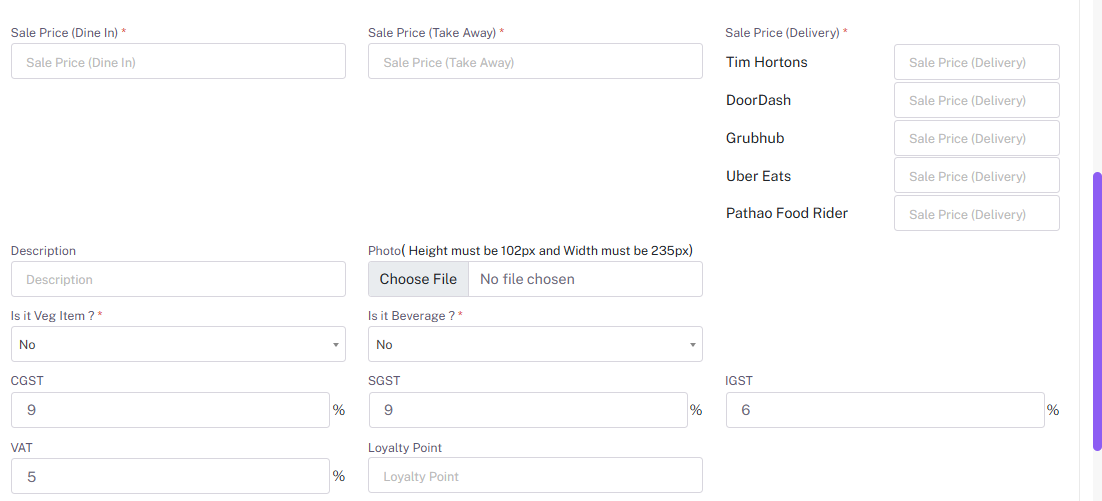Click the Sale Price (Dine In) field
Screen dimensions: 1102x501
(x=178, y=62)
